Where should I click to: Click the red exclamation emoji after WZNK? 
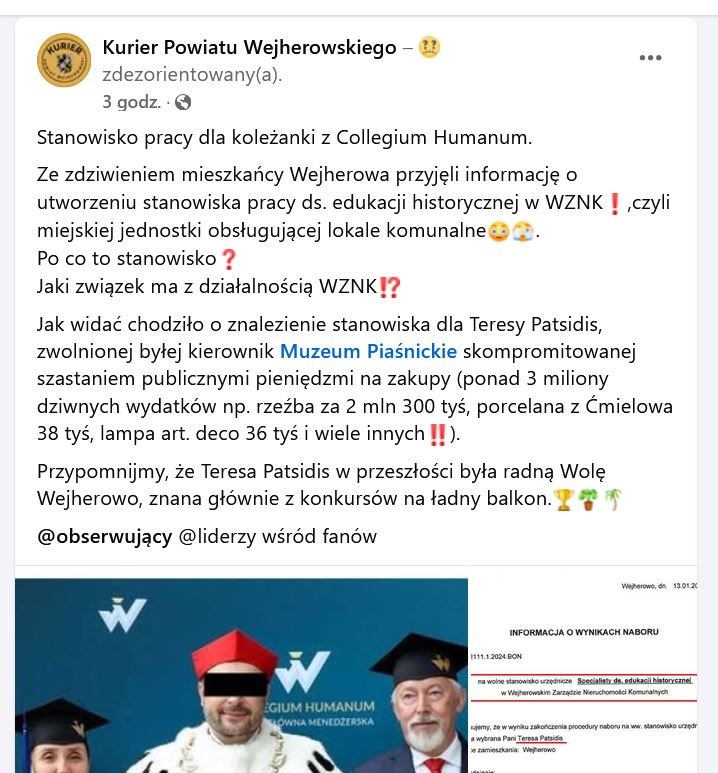(614, 204)
